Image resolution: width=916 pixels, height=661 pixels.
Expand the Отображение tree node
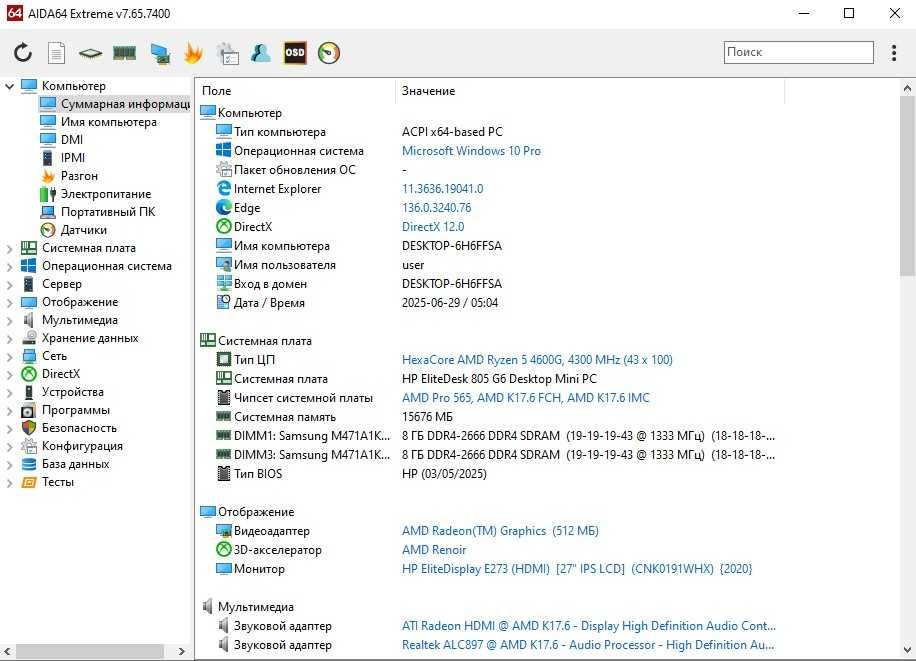tap(9, 303)
